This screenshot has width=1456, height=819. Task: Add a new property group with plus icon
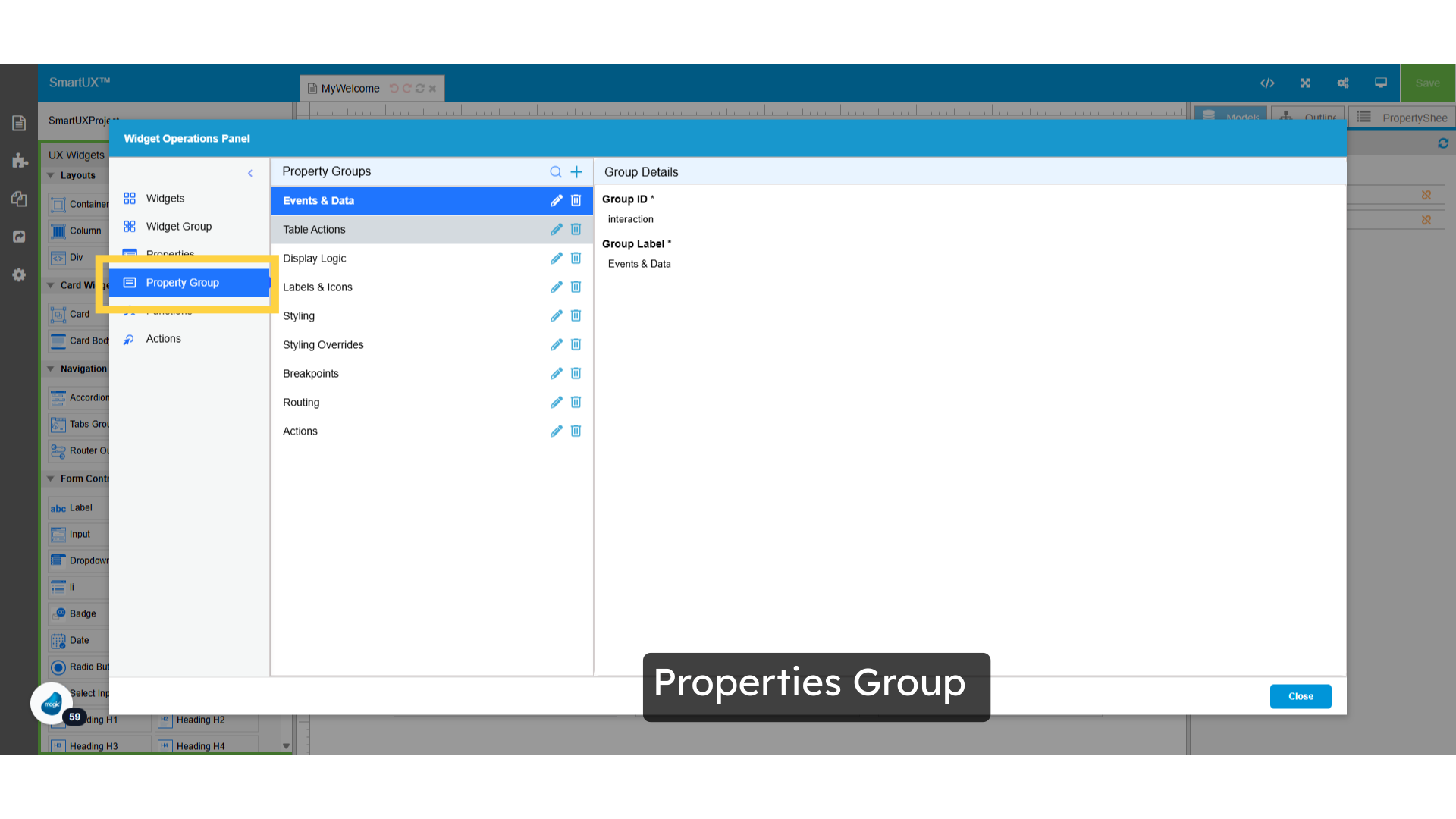pos(576,171)
